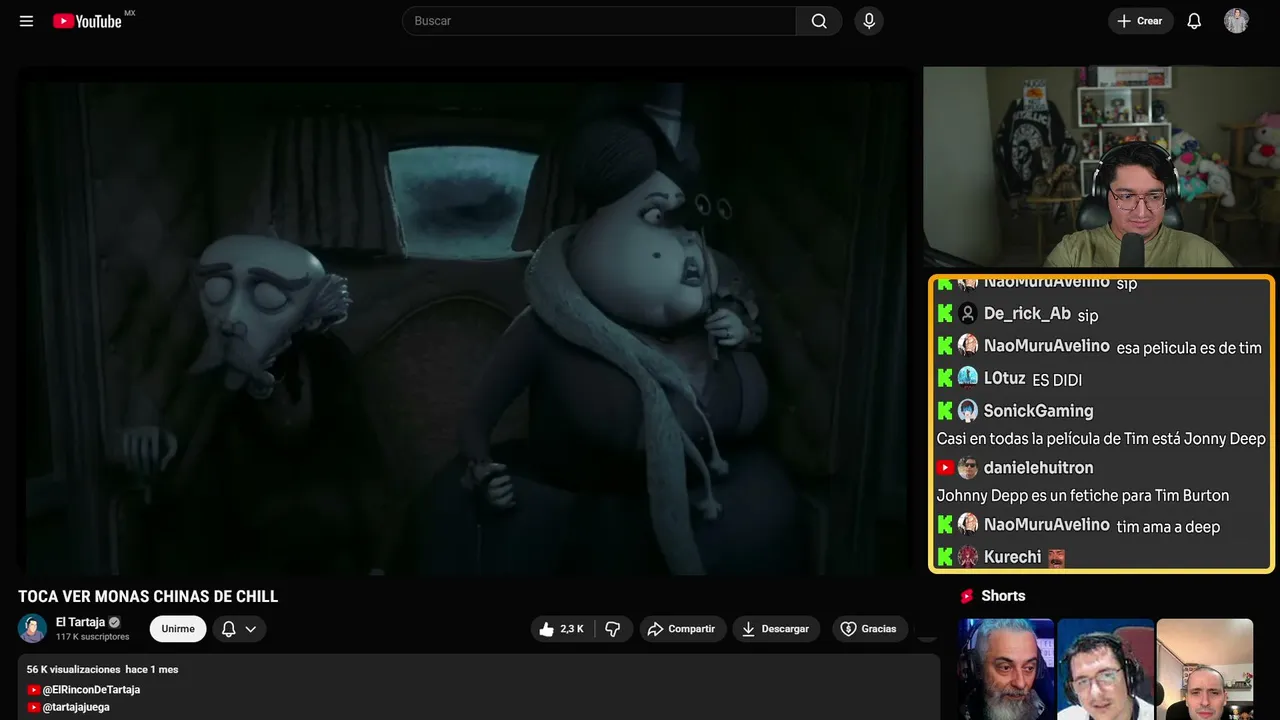
Task: Click the Kick icon beside SonickGaming
Action: tap(945, 410)
